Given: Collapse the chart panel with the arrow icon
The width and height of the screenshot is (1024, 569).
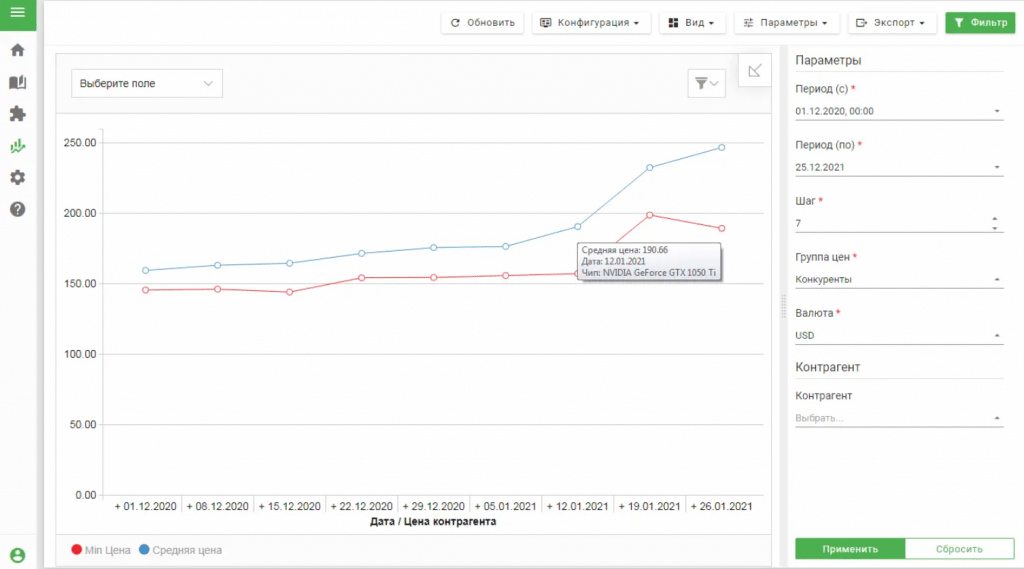Looking at the screenshot, I should 755,70.
